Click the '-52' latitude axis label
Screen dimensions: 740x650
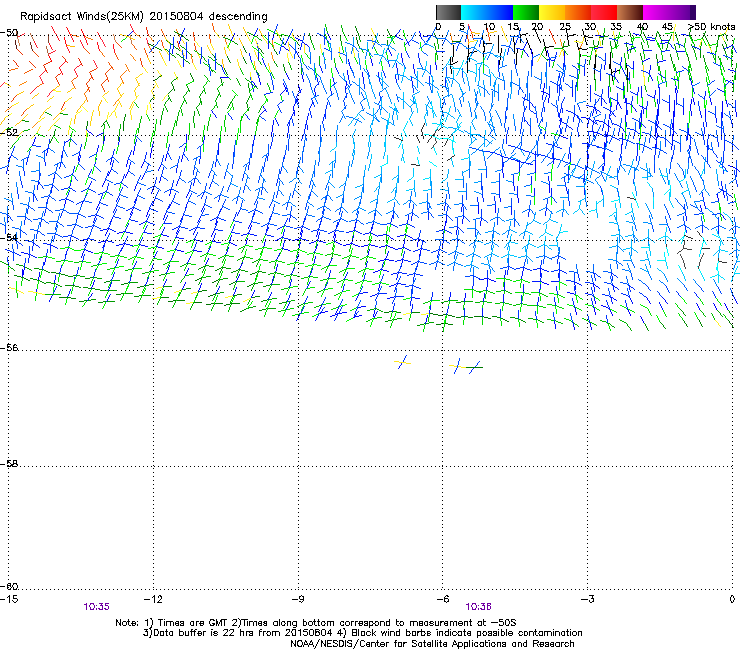click(x=9, y=132)
